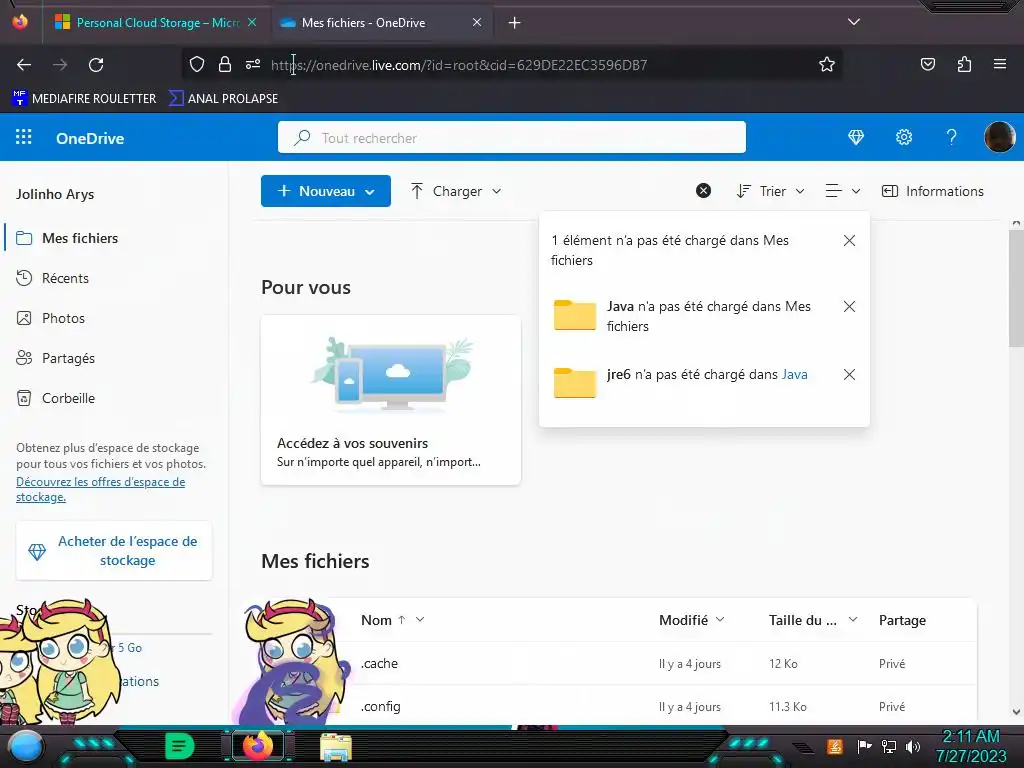Close the Mes fichiers OneDrive tab
The height and width of the screenshot is (768, 1024).
click(477, 22)
